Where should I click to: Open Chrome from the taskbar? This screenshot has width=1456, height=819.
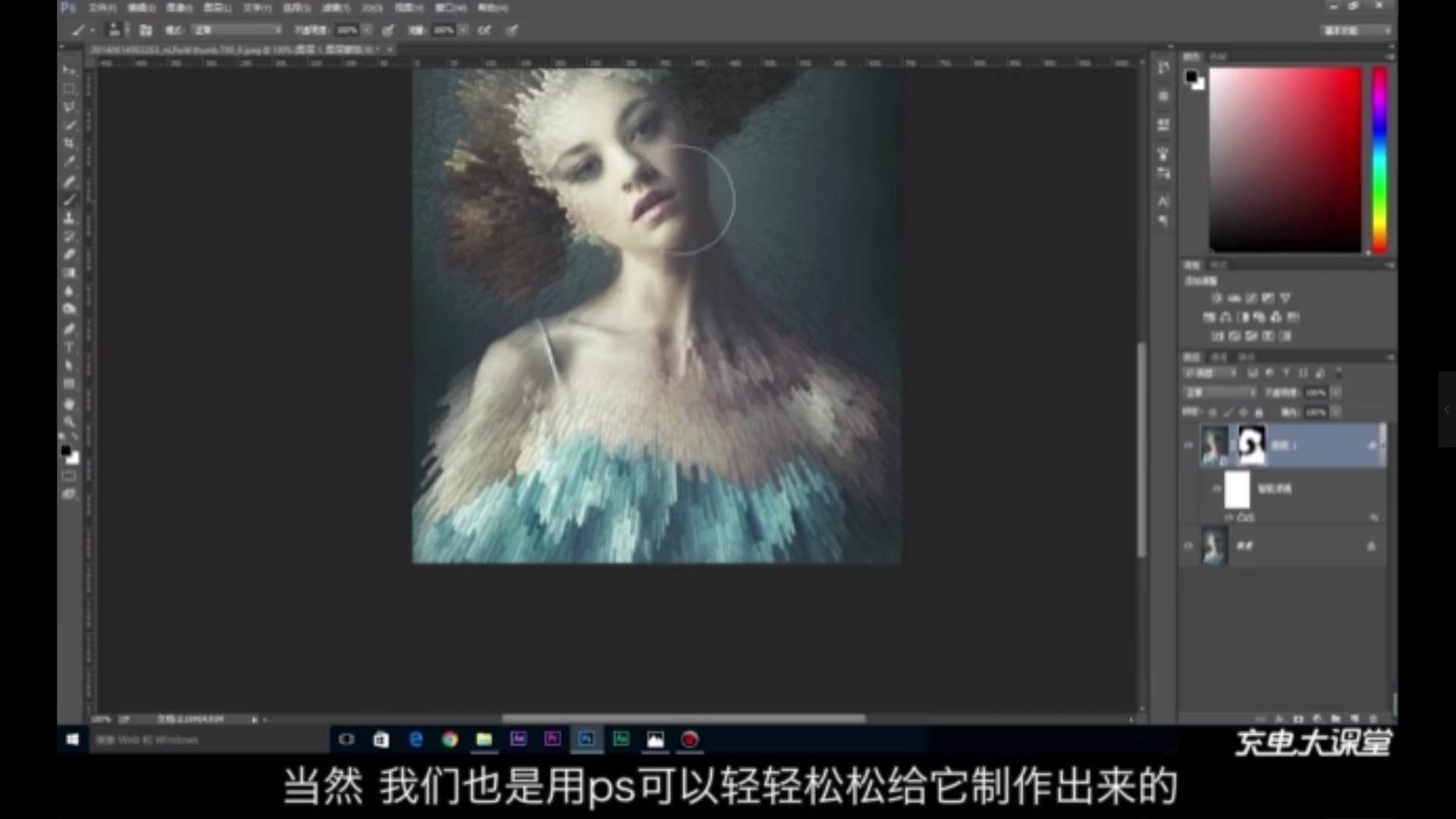click(450, 739)
